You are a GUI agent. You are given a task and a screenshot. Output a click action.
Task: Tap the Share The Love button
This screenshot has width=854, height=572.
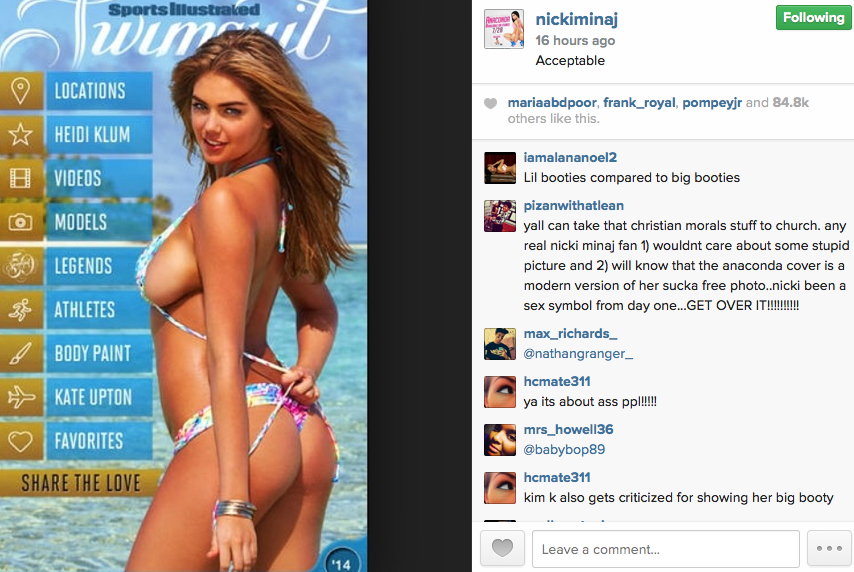(81, 483)
